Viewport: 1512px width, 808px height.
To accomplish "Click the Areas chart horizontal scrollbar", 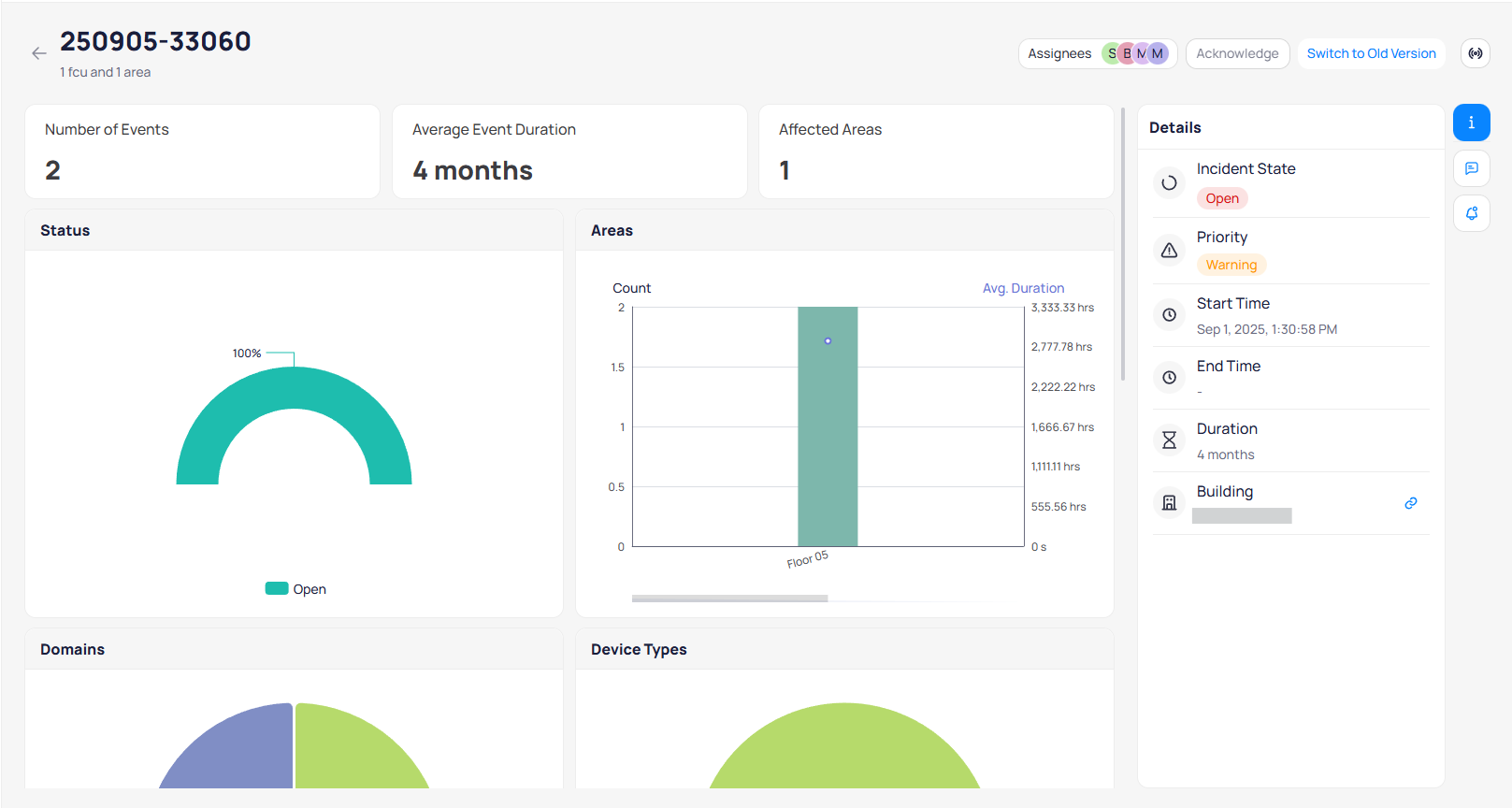I will [x=729, y=599].
